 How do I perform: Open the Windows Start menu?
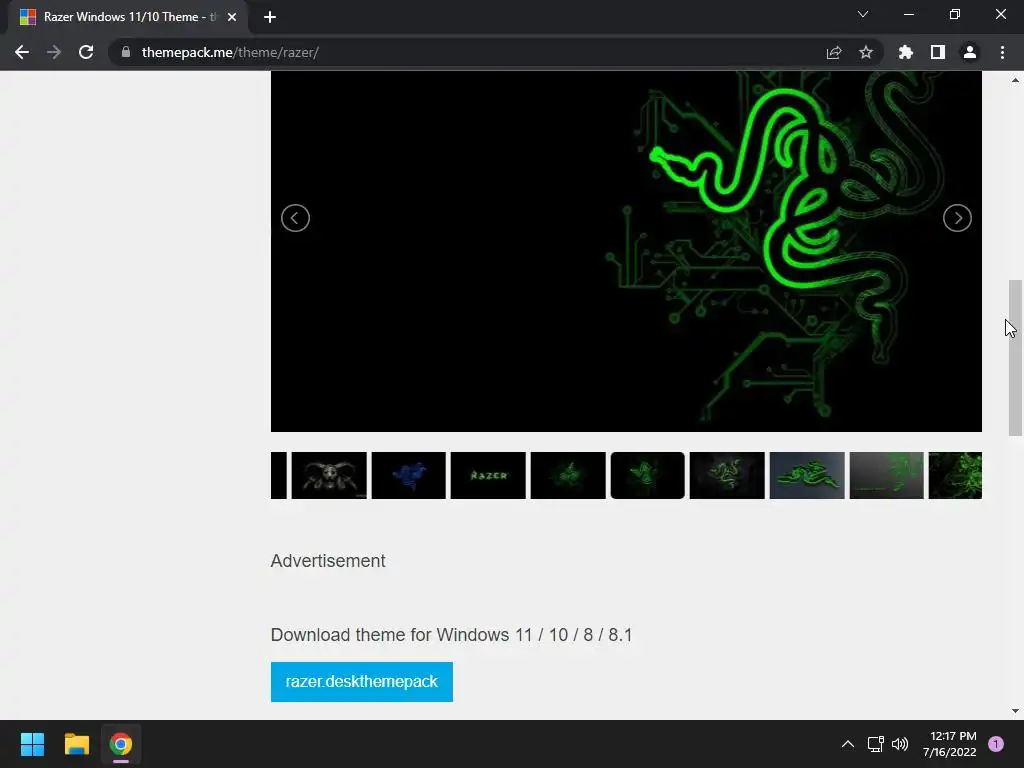(32, 744)
